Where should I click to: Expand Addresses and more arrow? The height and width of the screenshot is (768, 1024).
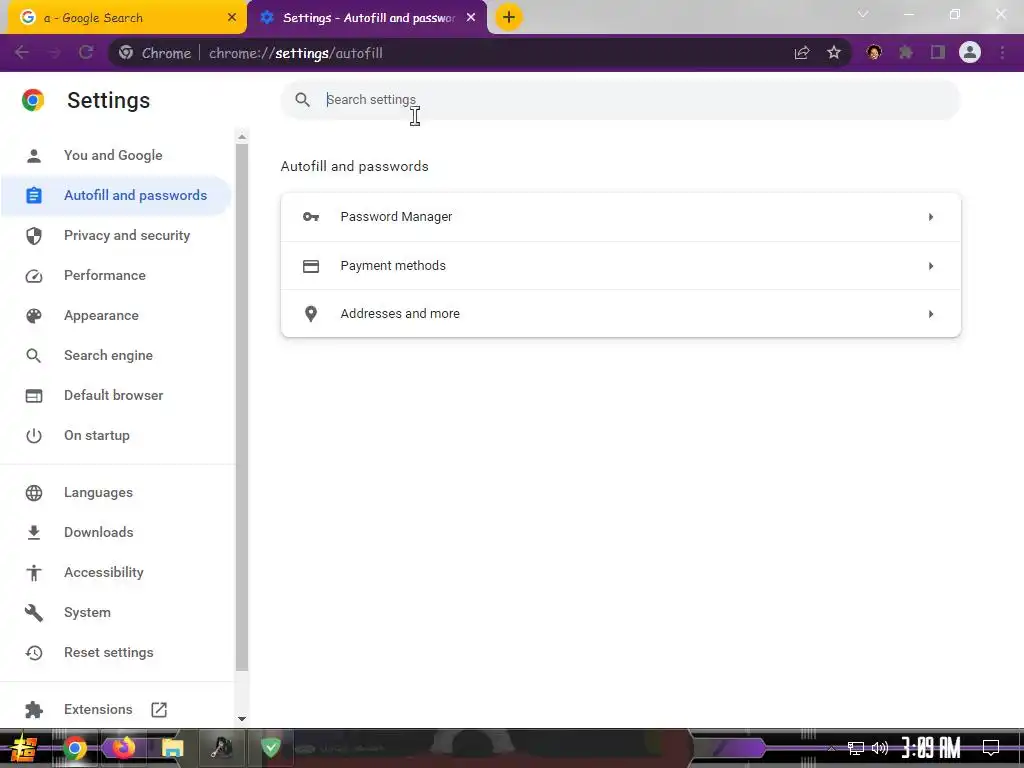pos(931,314)
